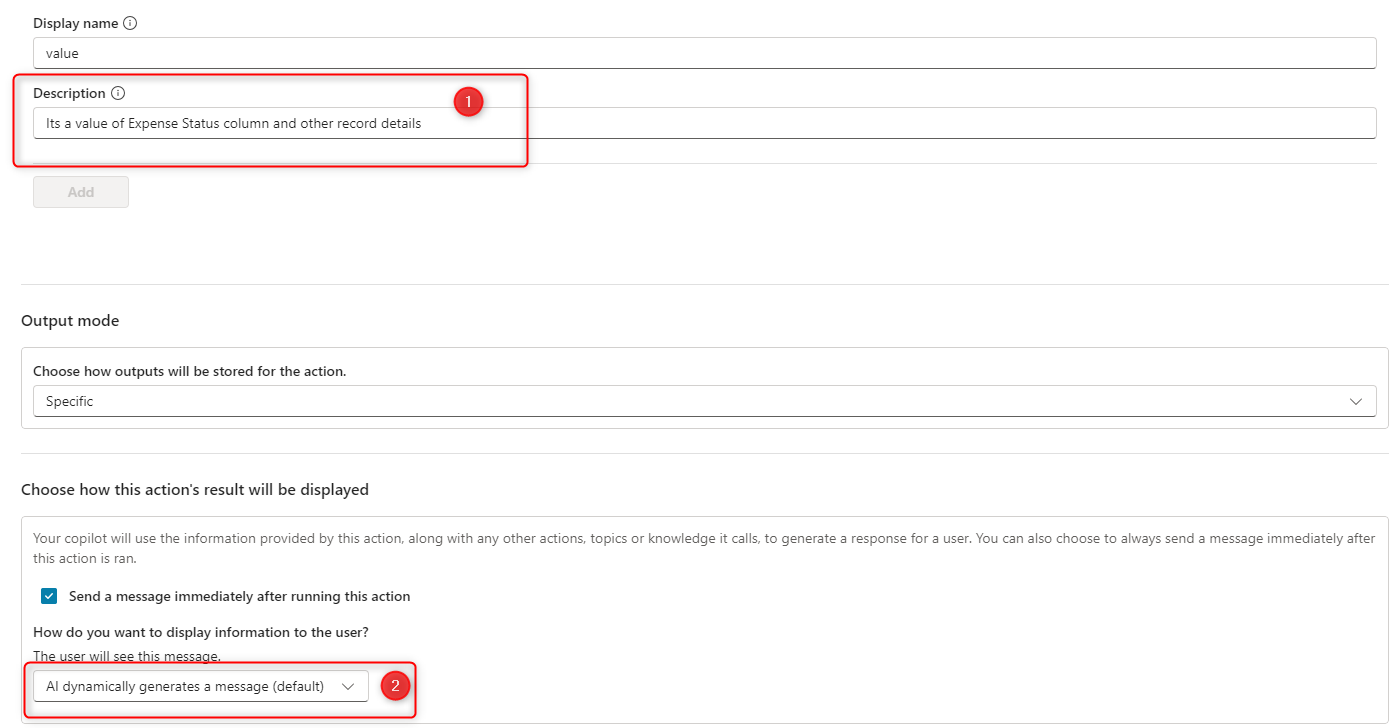
Task: Uncheck the send message immediately checkbox
Action: click(x=49, y=596)
